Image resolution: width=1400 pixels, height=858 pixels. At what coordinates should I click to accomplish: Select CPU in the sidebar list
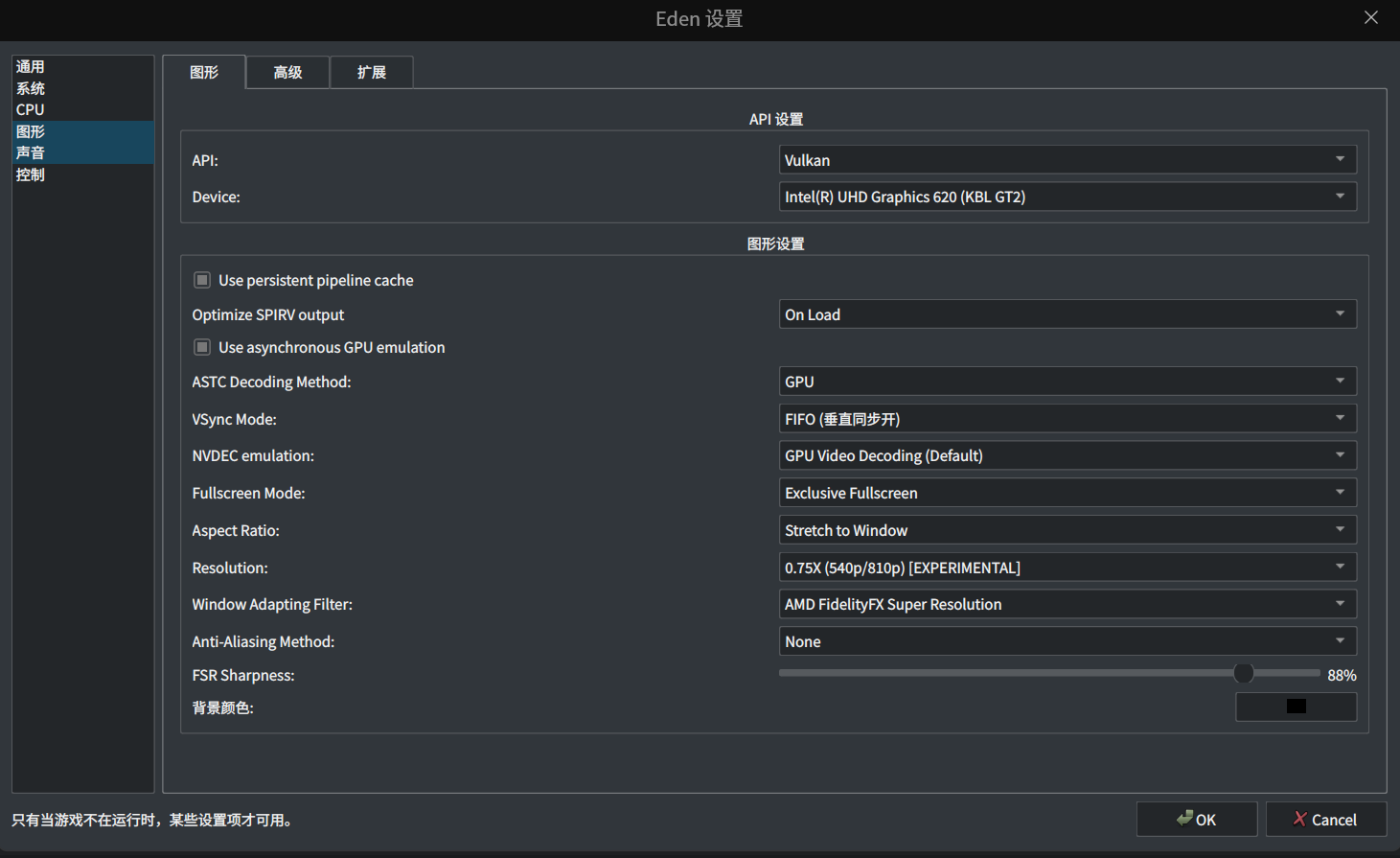pyautogui.click(x=82, y=109)
